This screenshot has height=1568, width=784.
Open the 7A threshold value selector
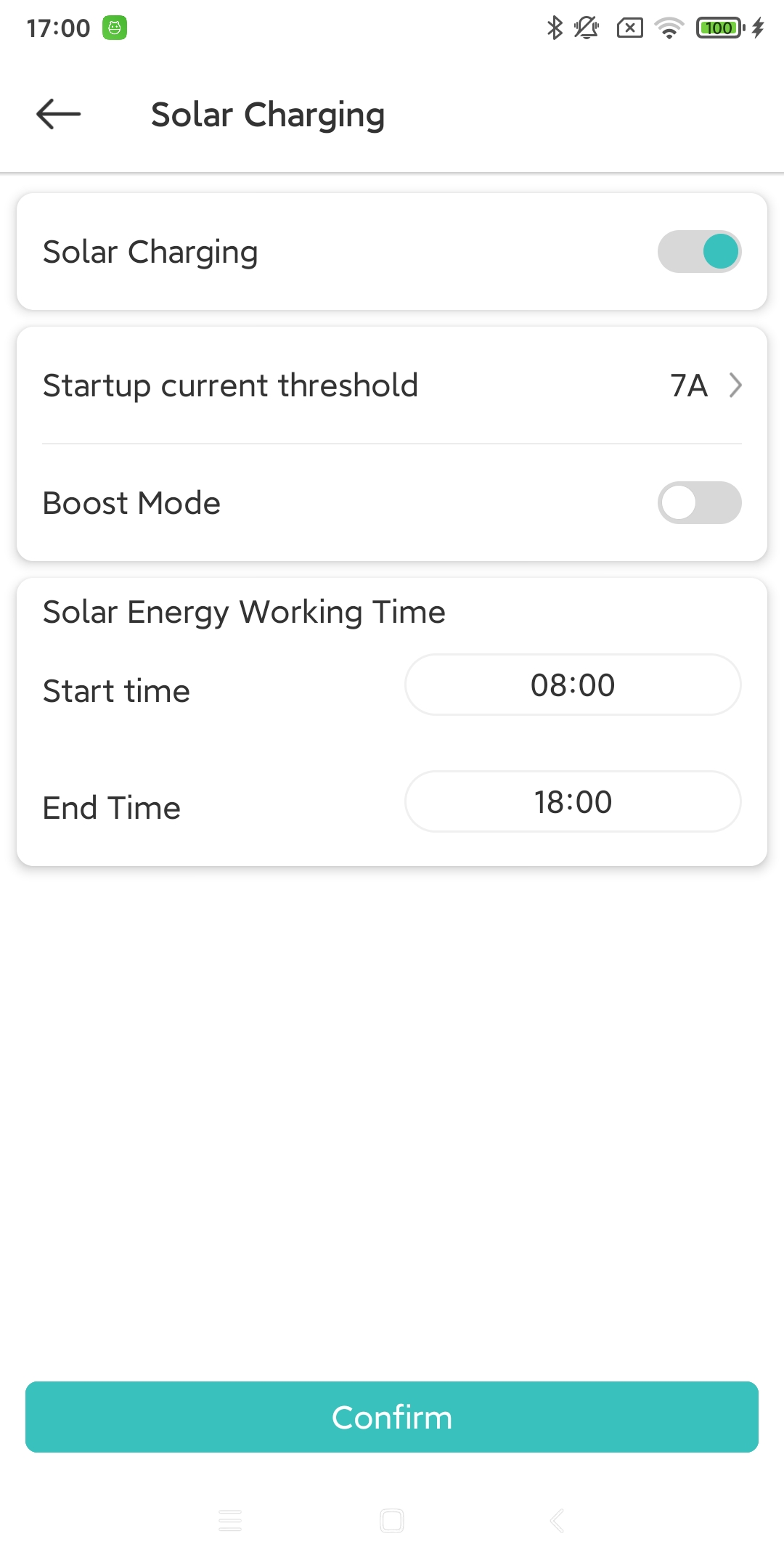click(688, 385)
